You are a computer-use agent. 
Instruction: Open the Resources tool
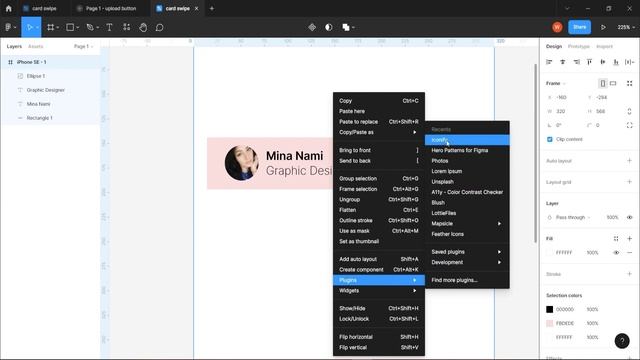(x=127, y=27)
